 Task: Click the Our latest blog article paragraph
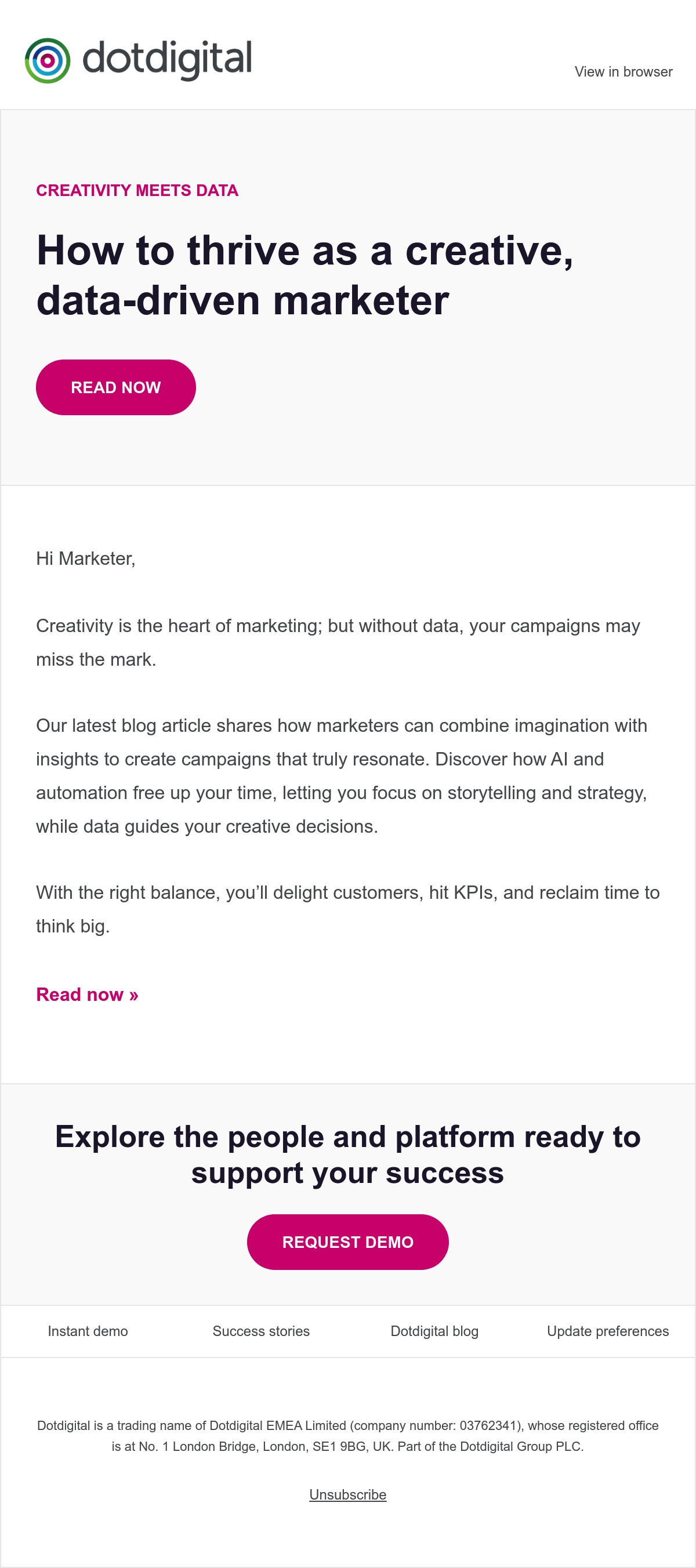[x=342, y=775]
